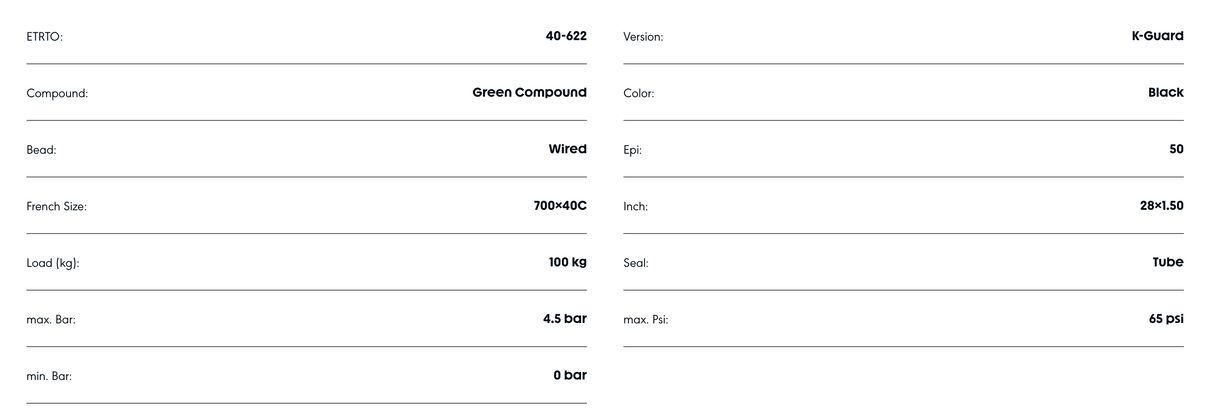Viewport: 1214px width, 416px height.
Task: Click the Black color value
Action: click(x=1165, y=93)
